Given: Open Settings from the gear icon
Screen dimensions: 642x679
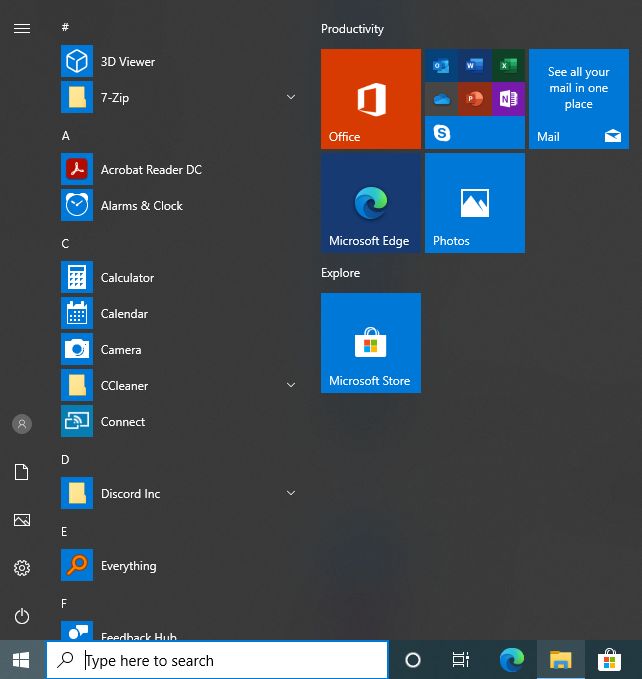Looking at the screenshot, I should [x=22, y=568].
